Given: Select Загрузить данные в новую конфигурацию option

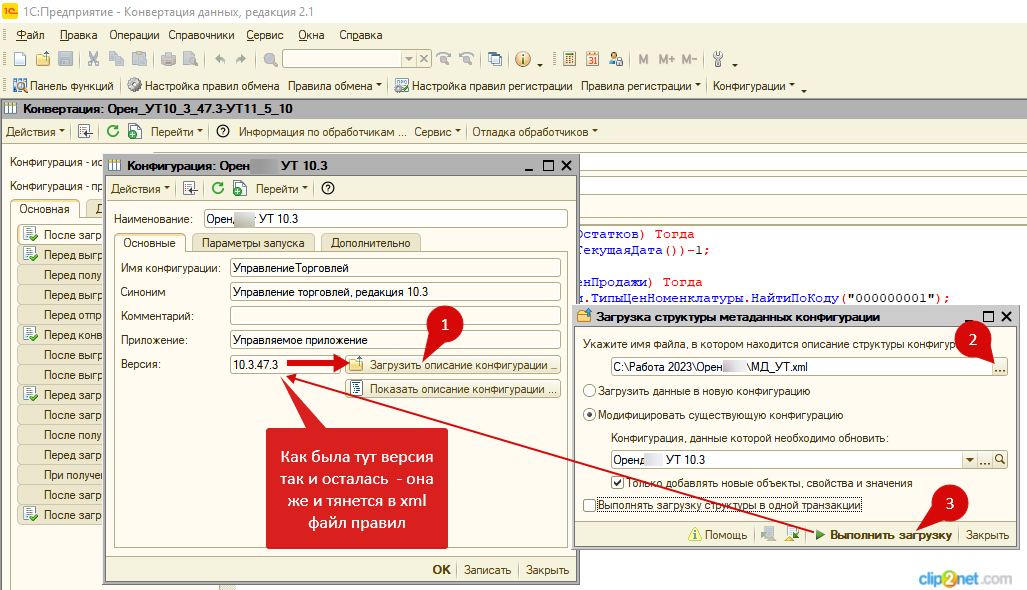Looking at the screenshot, I should pos(590,391).
